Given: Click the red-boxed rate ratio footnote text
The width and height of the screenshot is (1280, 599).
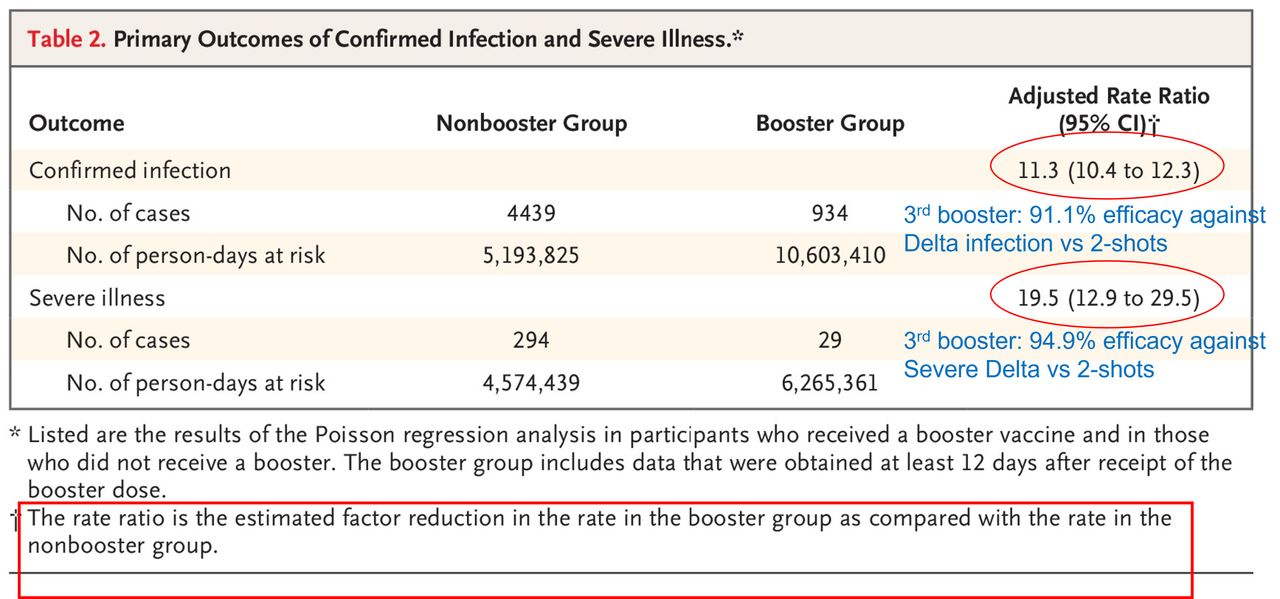Looking at the screenshot, I should 600,532.
